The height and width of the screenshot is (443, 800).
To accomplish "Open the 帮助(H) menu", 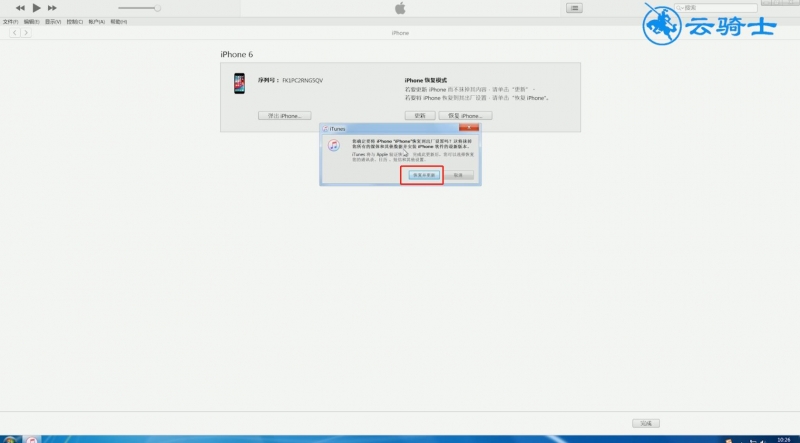I will (118, 21).
